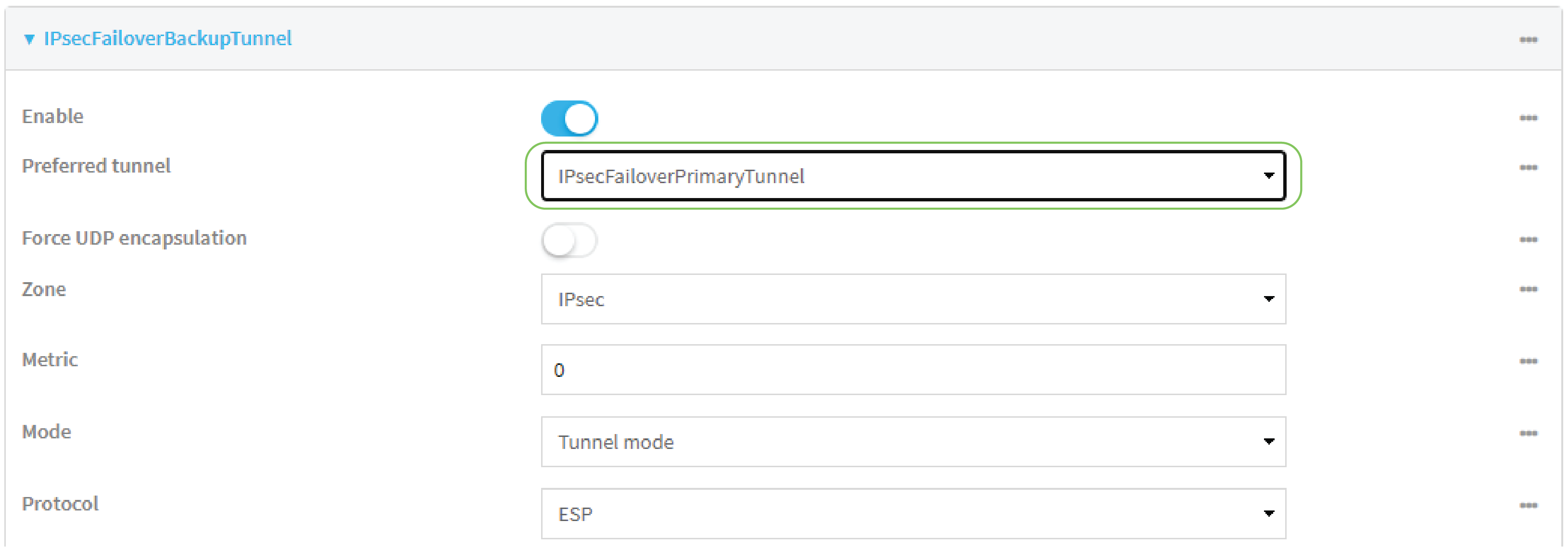
Task: Open the ellipsis menu on the Zone row
Action: [1529, 289]
